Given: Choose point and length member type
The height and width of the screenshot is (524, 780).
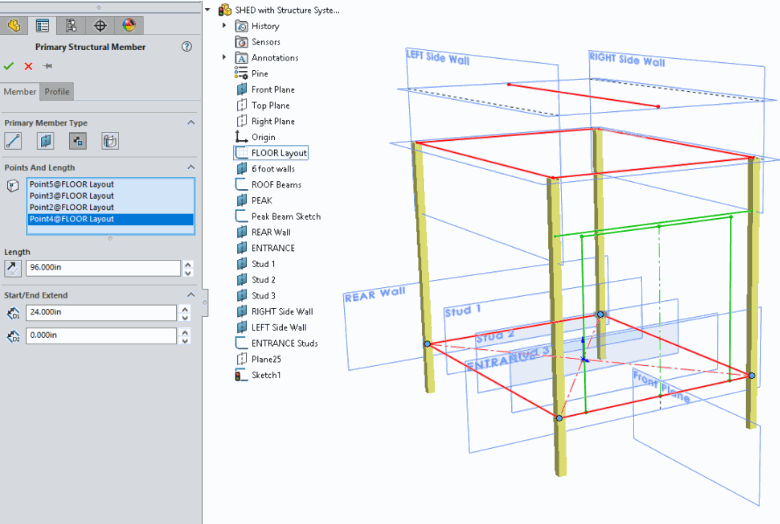Looking at the screenshot, I should point(77,141).
